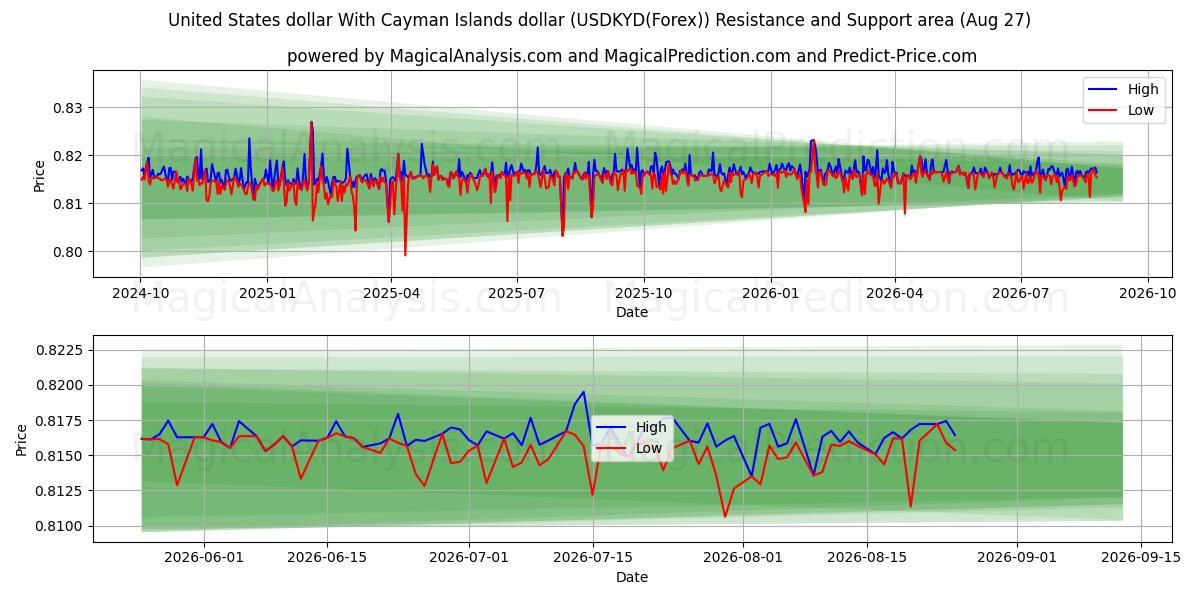This screenshot has width=1200, height=600.
Task: Click the bottom chart 'Date' axis label
Action: pyautogui.click(x=632, y=577)
